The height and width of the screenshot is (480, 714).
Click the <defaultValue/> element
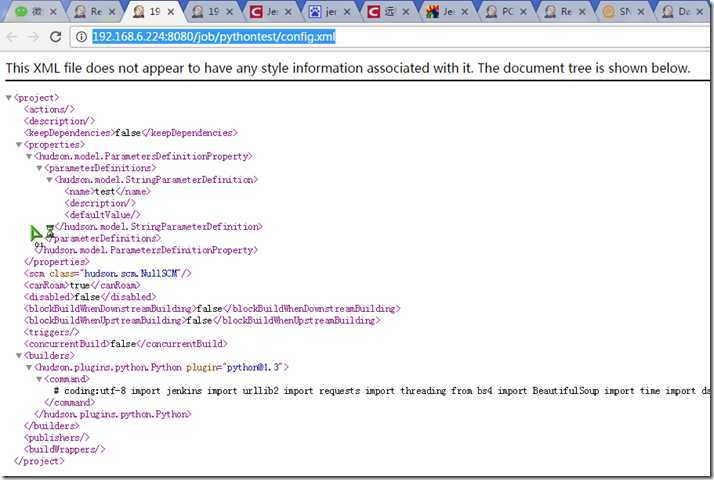[x=102, y=215]
